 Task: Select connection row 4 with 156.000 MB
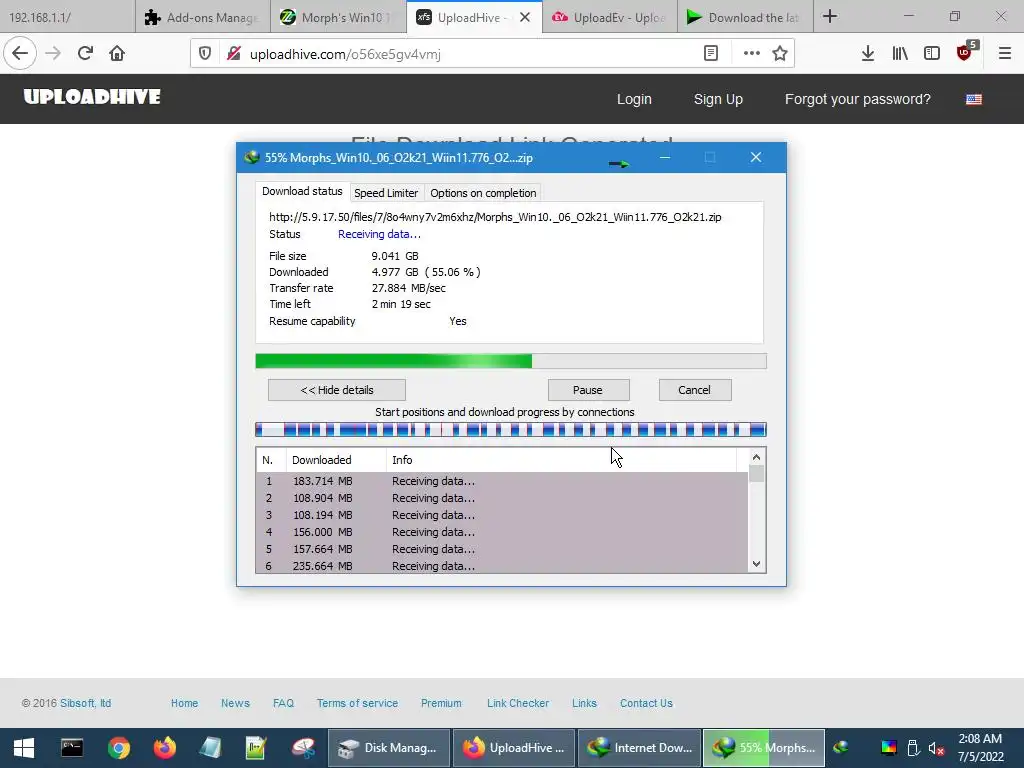pyautogui.click(x=502, y=532)
